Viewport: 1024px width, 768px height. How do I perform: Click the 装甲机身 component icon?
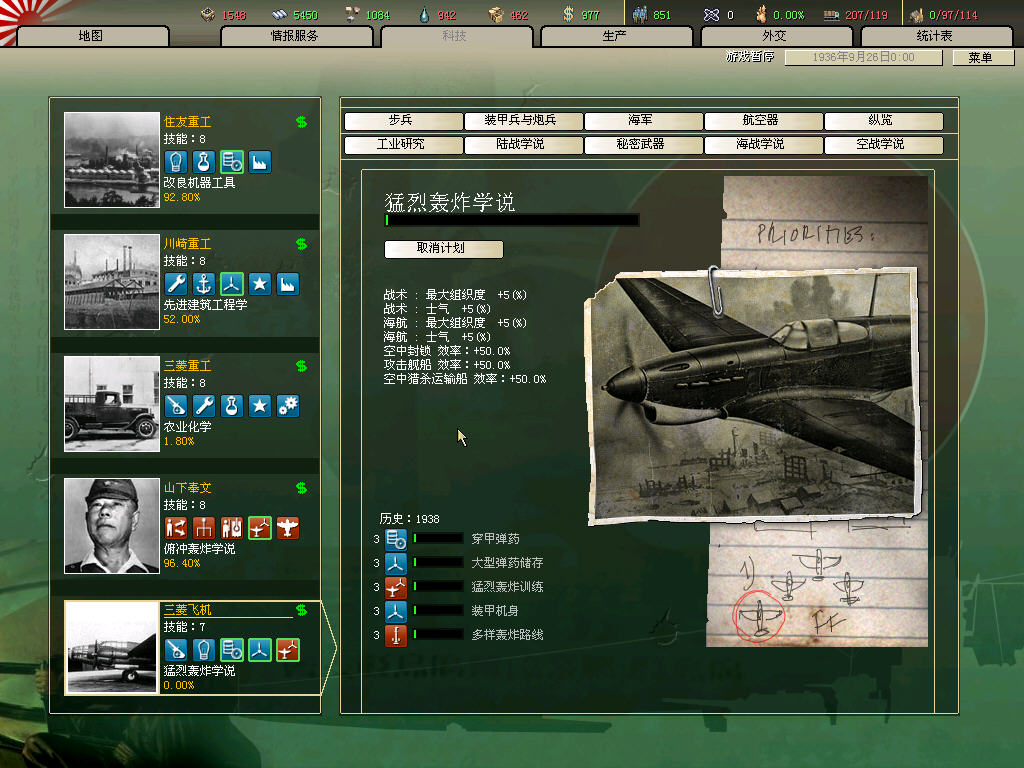pyautogui.click(x=396, y=612)
